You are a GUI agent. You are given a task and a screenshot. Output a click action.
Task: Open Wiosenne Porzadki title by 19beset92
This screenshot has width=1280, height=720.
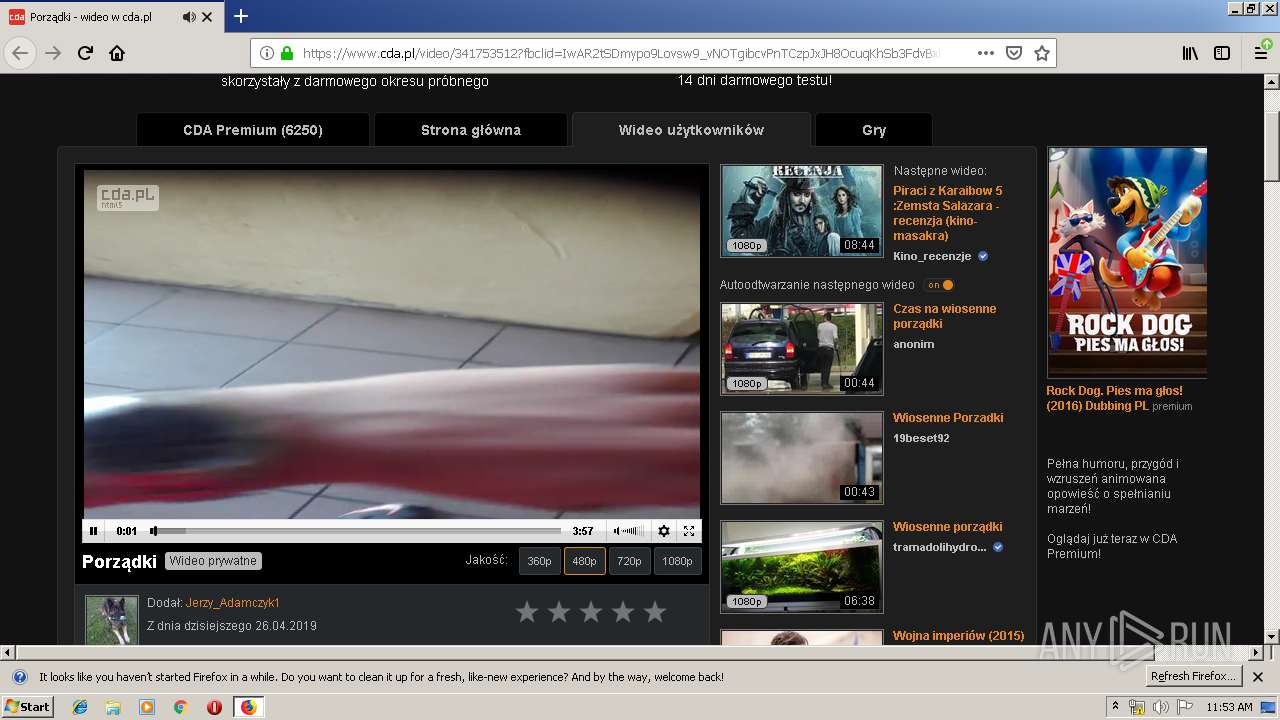[x=948, y=418]
